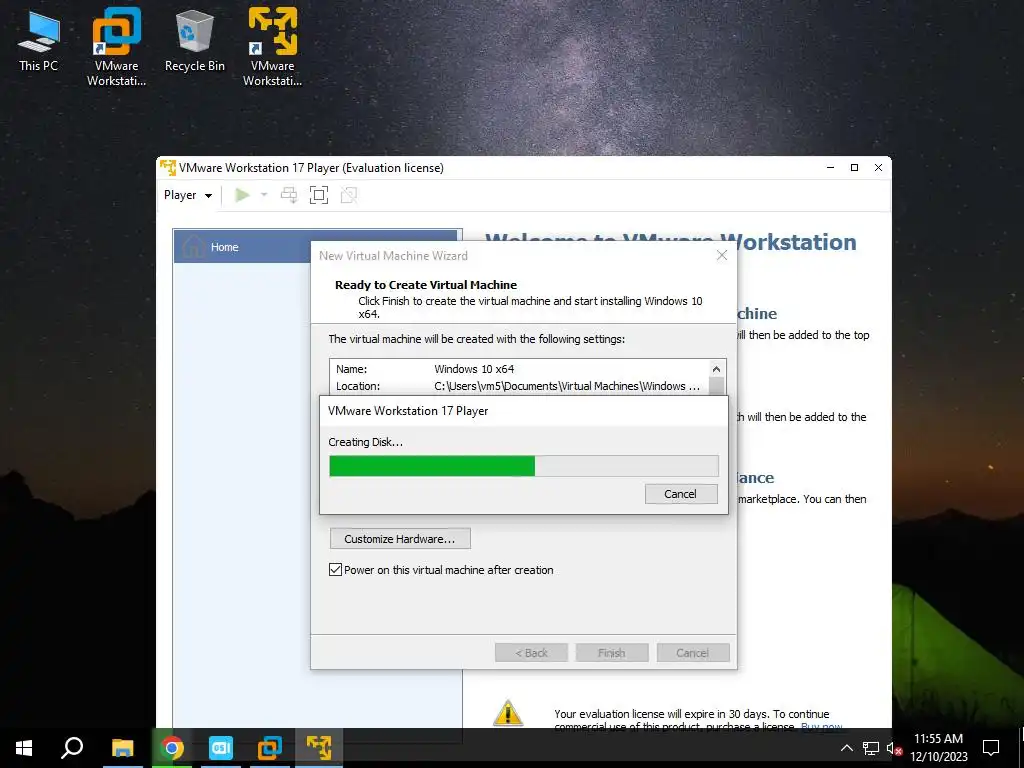Open the muted volume tray icon

coord(894,748)
